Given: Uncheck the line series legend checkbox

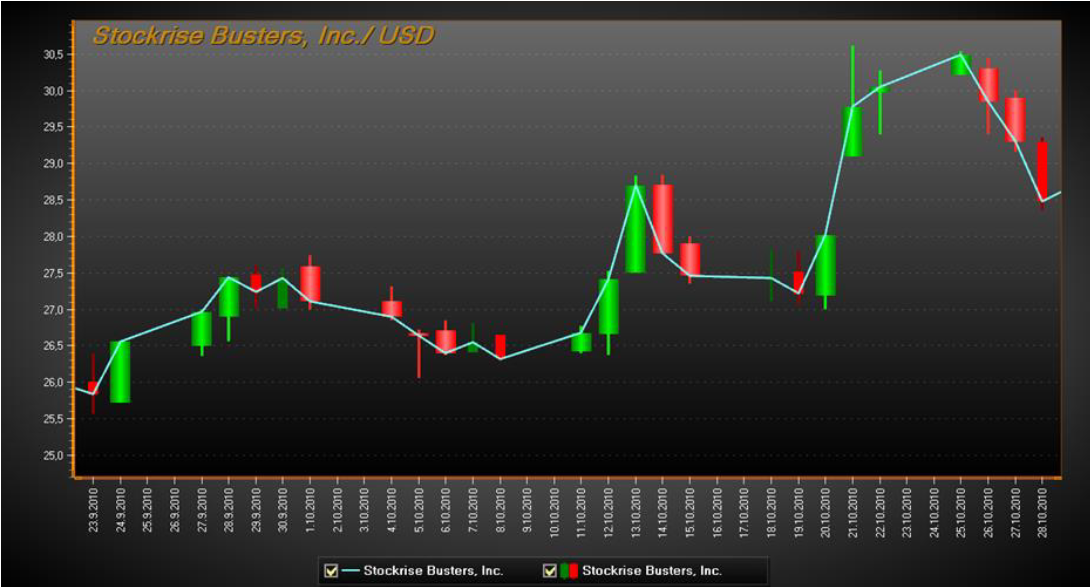Looking at the screenshot, I should pos(331,571).
